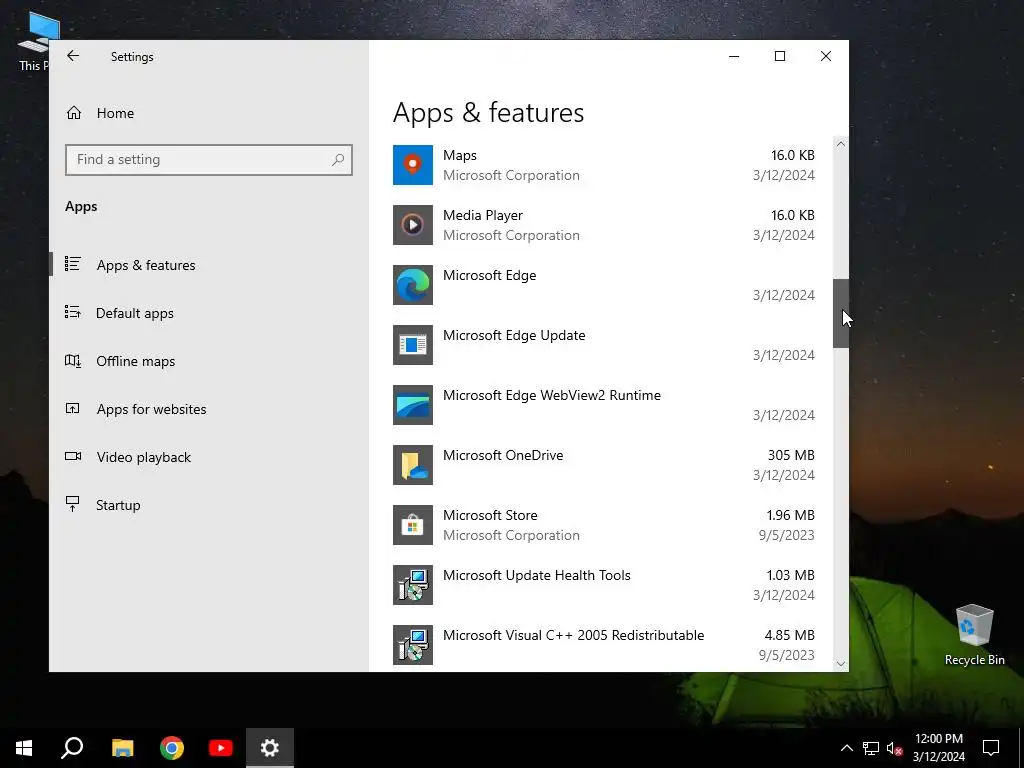The width and height of the screenshot is (1024, 768).
Task: Click the 4.85 MB size value
Action: coord(790,635)
